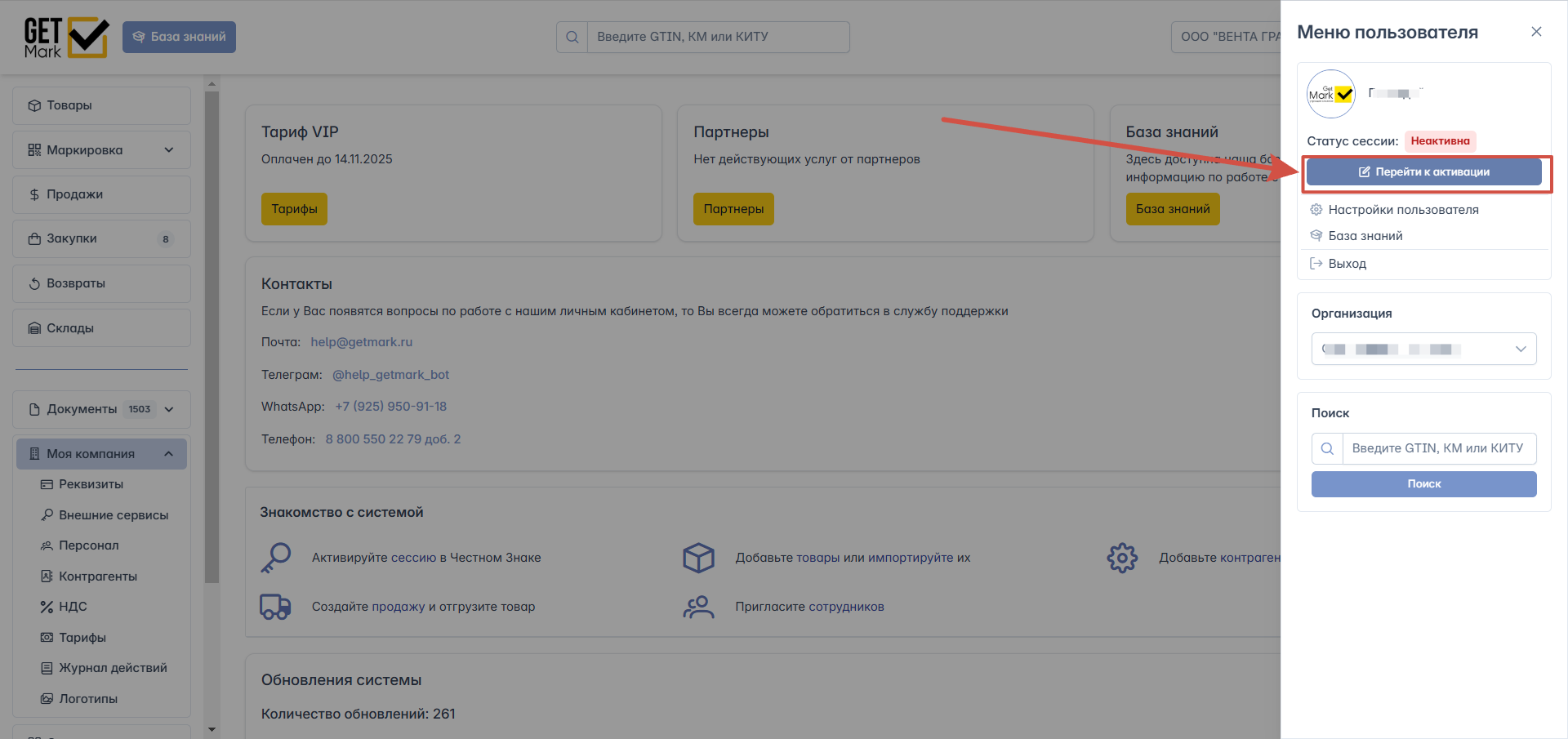Click sidebar scrollbar up arrow
1568x739 pixels.
[212, 84]
